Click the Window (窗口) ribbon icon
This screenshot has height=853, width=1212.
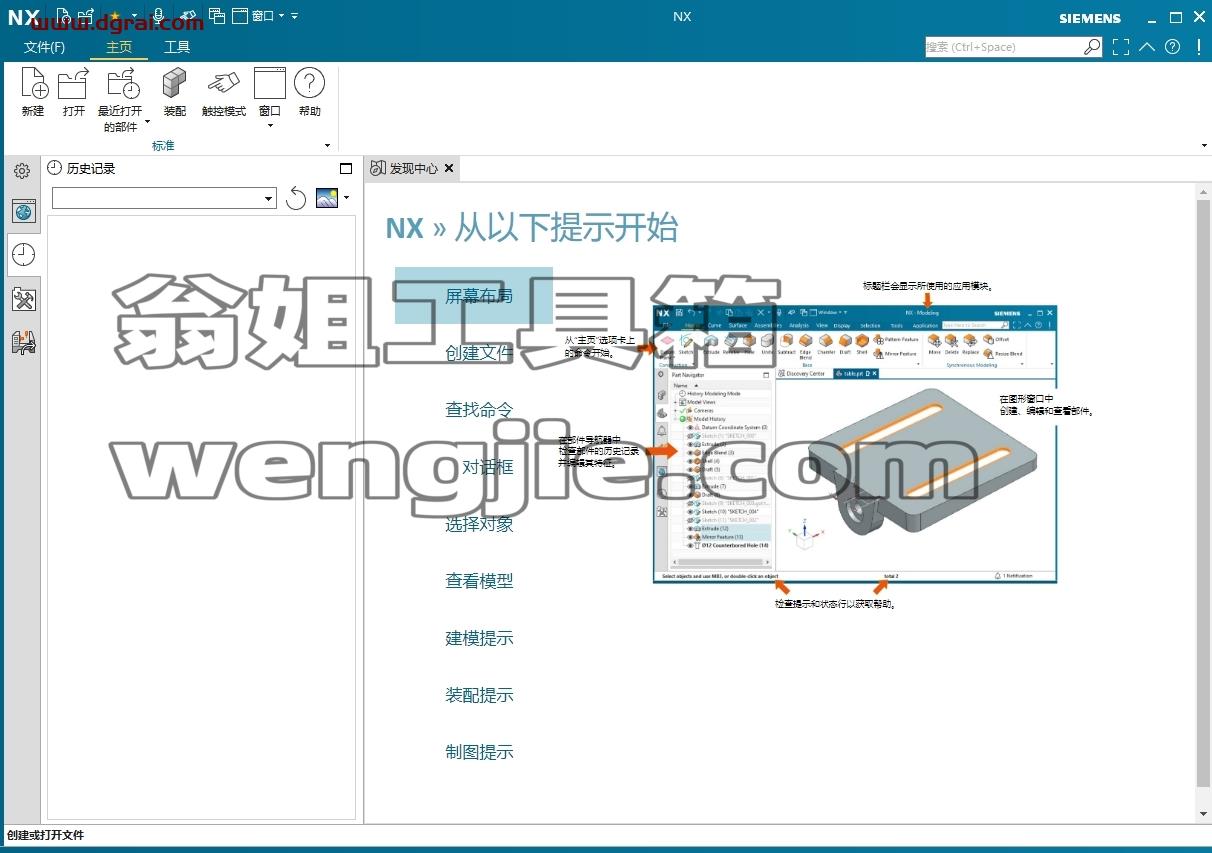270,84
